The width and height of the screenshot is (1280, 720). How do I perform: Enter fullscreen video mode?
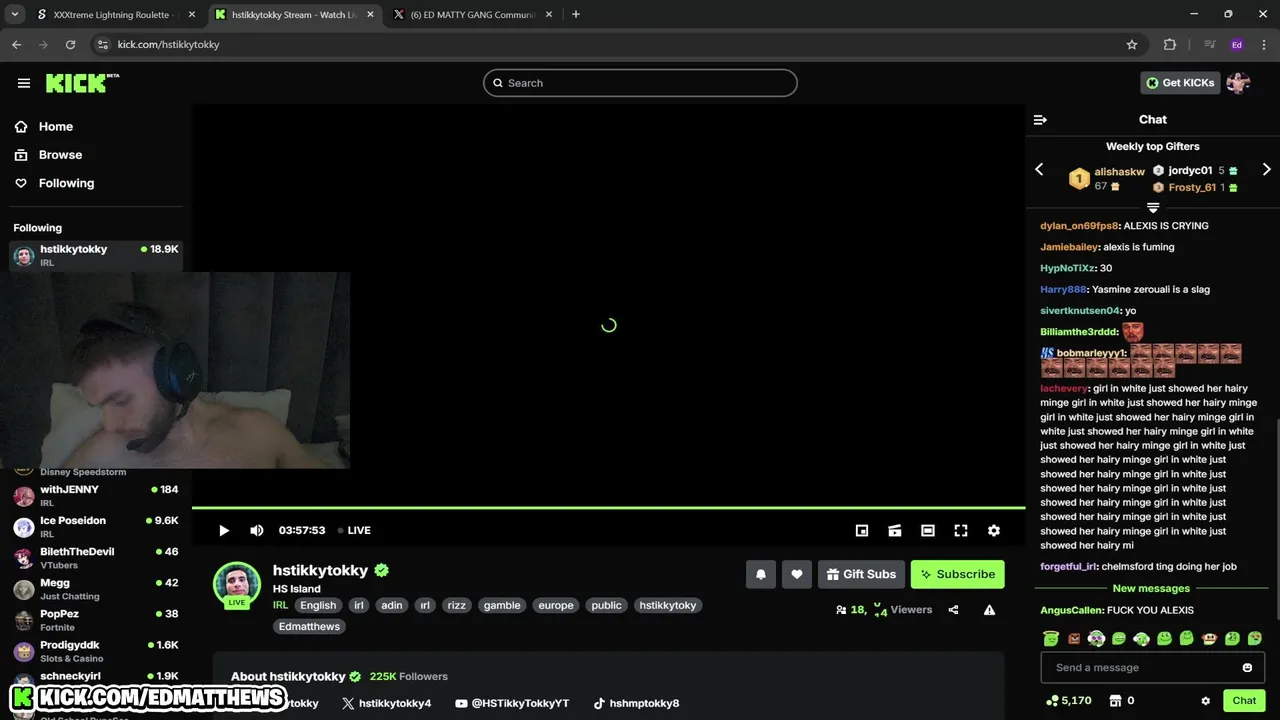click(961, 531)
